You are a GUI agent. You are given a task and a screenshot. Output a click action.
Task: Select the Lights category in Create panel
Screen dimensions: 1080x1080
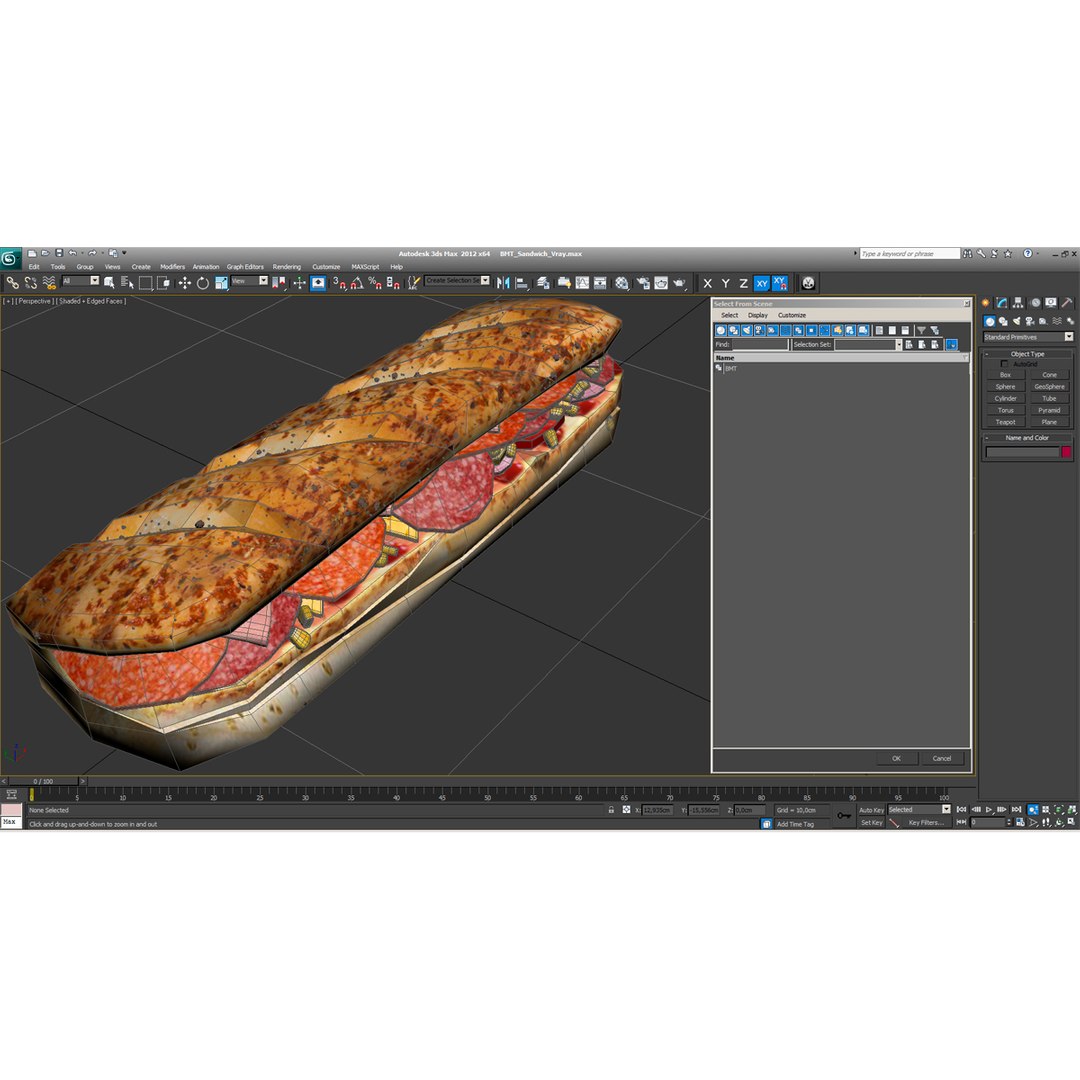tap(1017, 322)
